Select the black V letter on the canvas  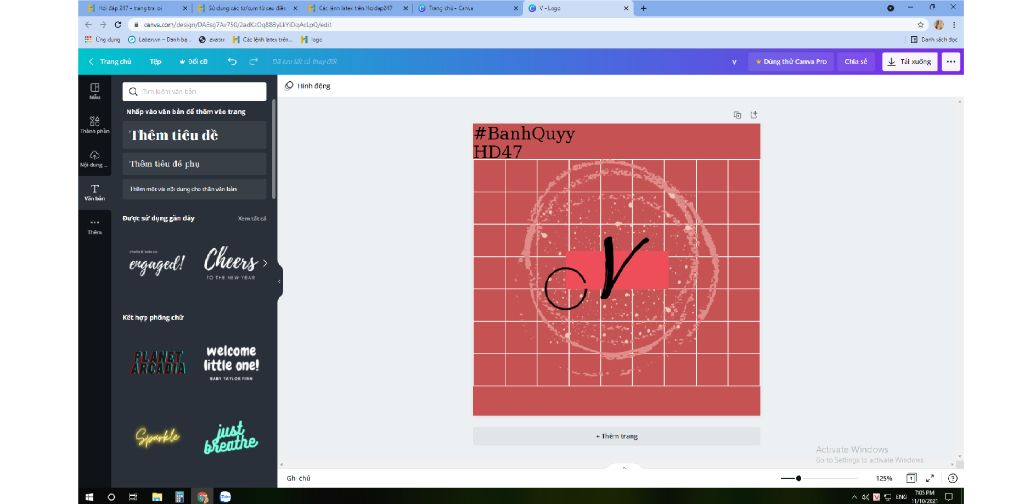(x=624, y=267)
